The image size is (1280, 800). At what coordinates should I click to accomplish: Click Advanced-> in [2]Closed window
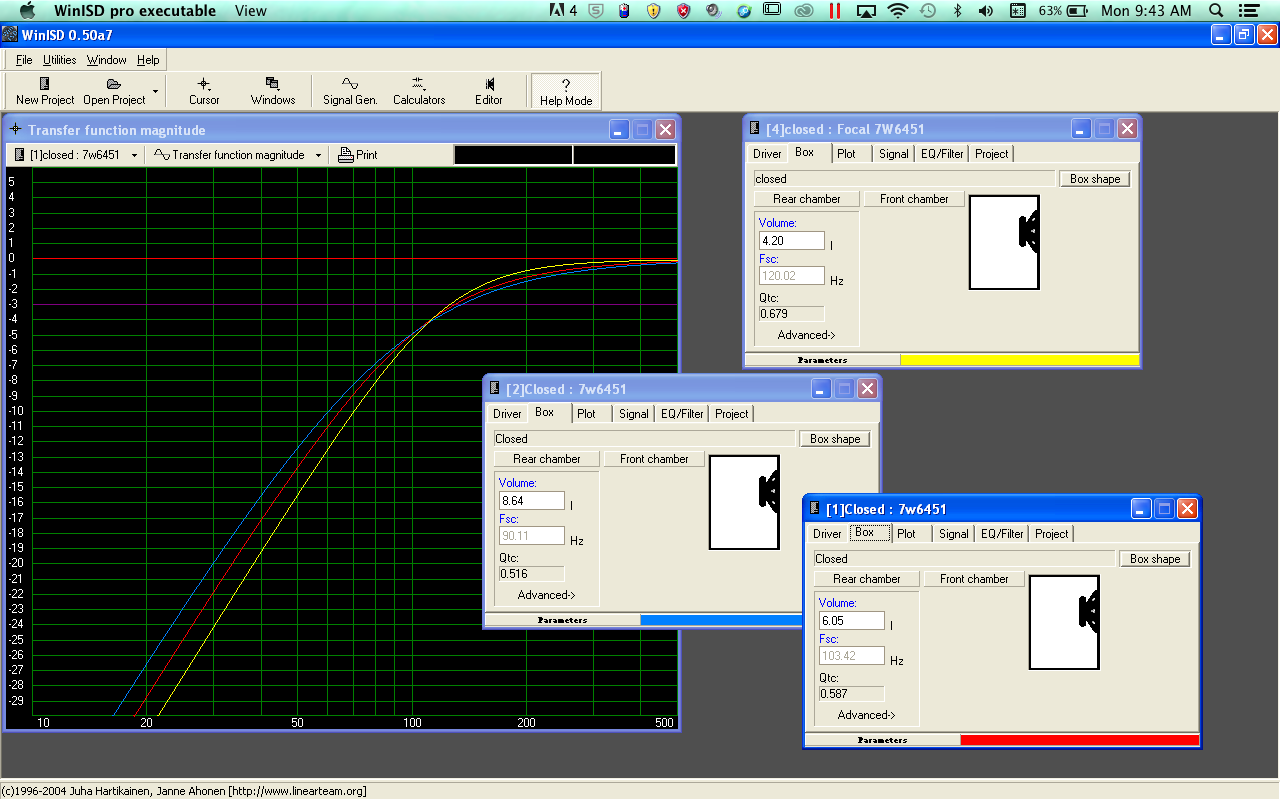[547, 595]
